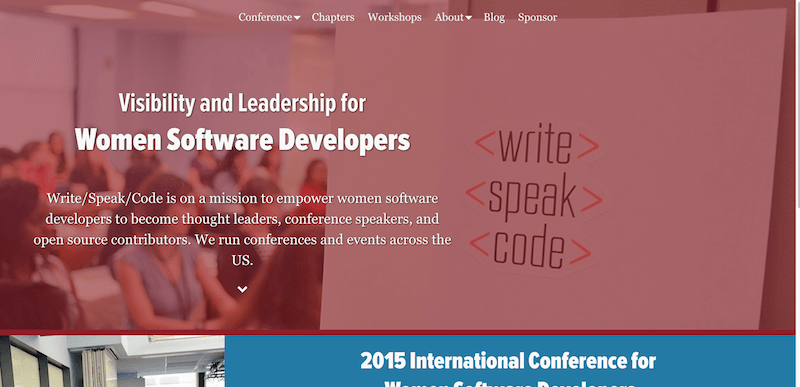Open the Workshops link in the navbar
Image resolution: width=800 pixels, height=387 pixels.
tap(394, 17)
